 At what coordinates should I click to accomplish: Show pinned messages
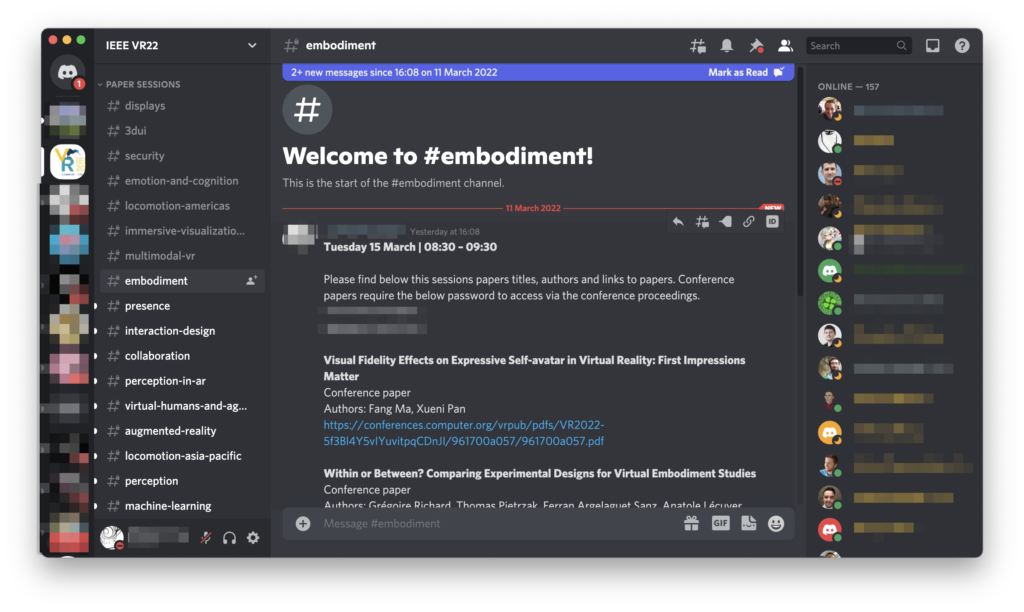tap(756, 46)
